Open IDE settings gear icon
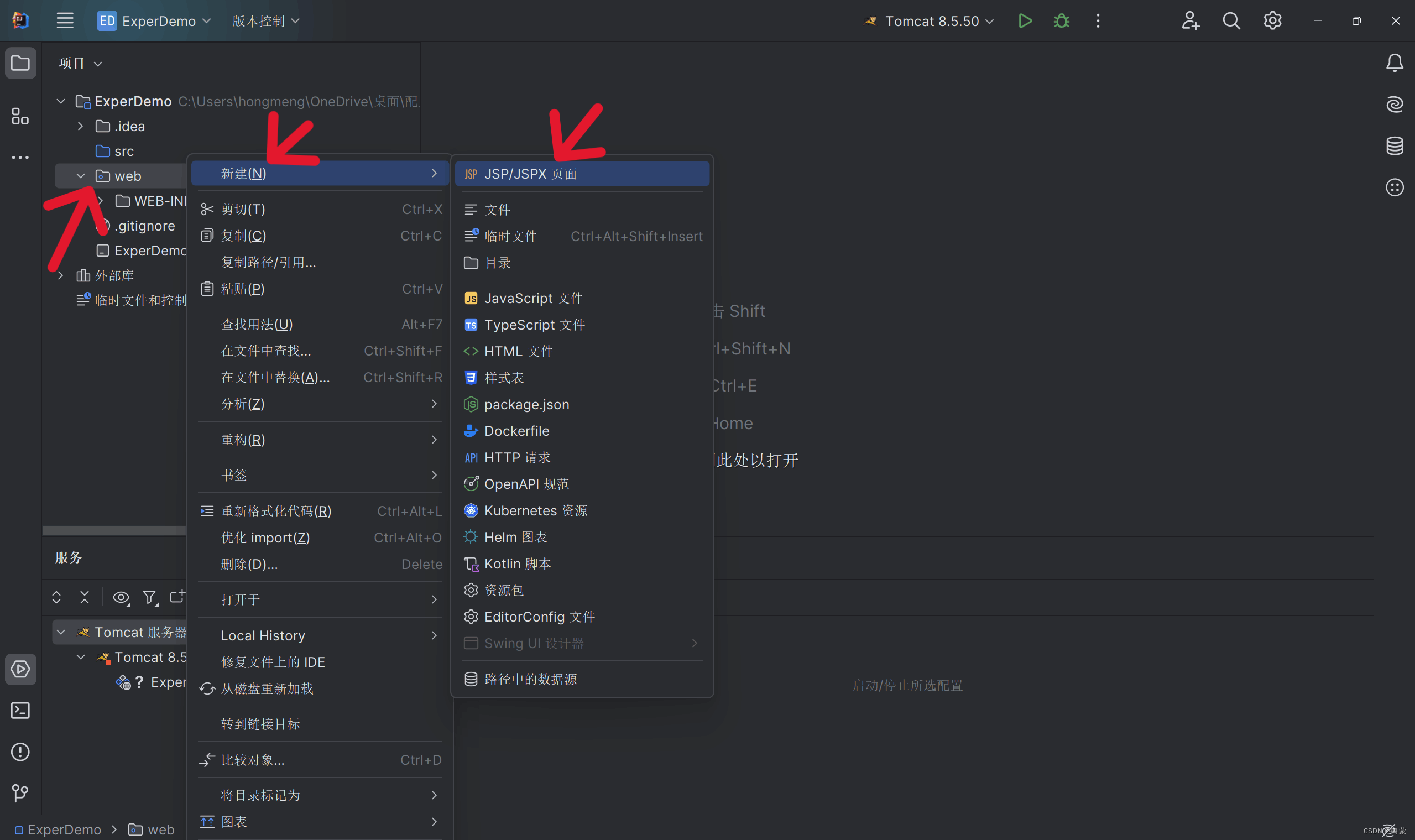 coord(1272,21)
